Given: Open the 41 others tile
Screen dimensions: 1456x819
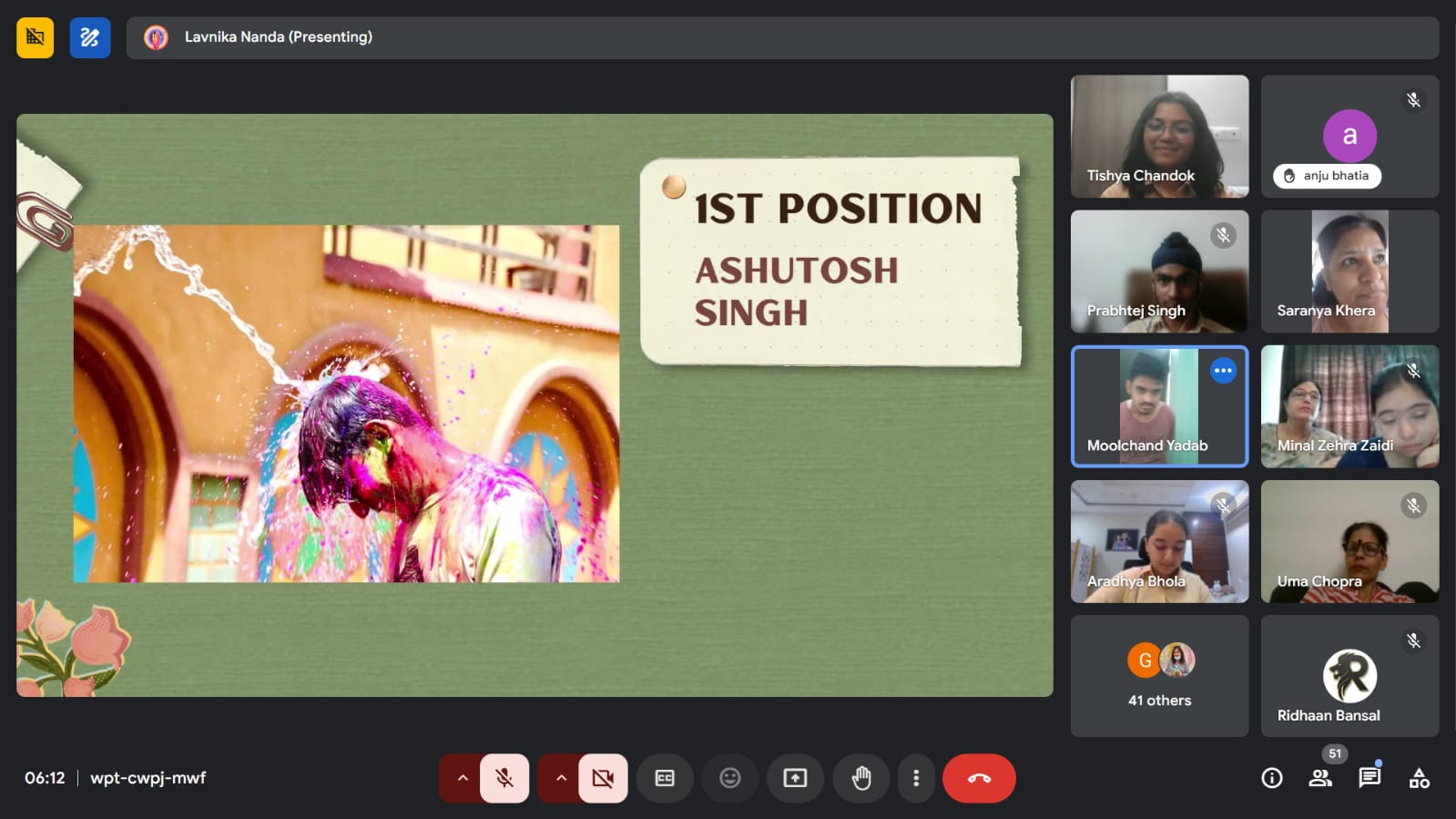Looking at the screenshot, I should (1159, 676).
